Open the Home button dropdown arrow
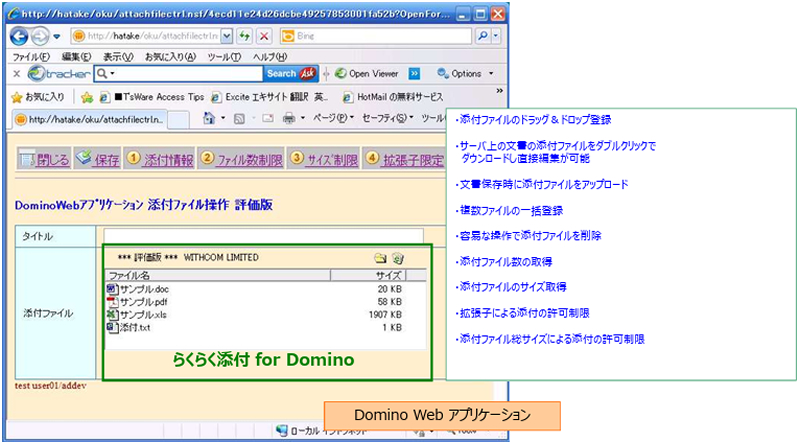This screenshot has height=442, width=800. pyautogui.click(x=223, y=118)
